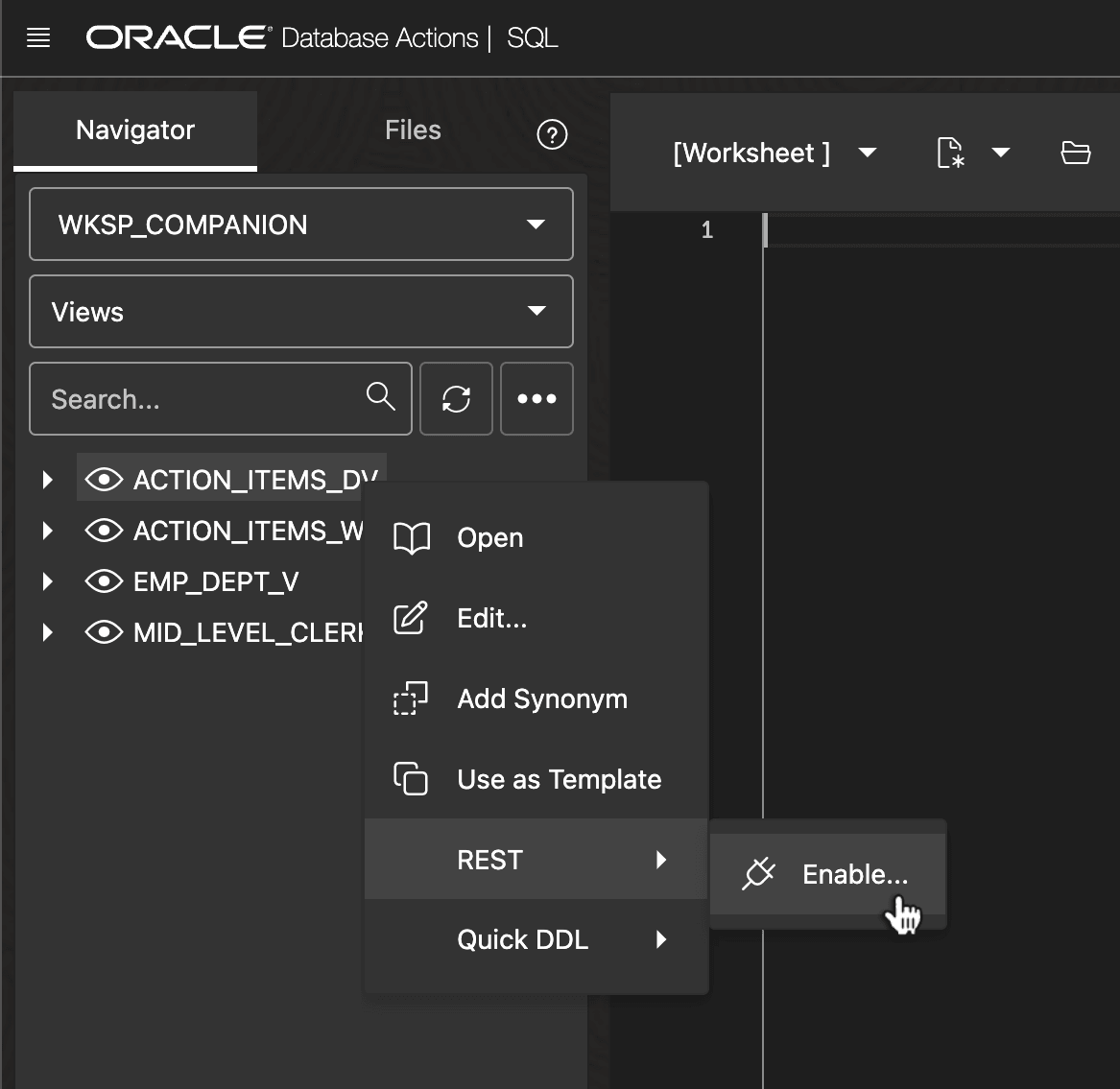Choose Use as Template menu entry
The image size is (1120, 1089).
tap(536, 779)
